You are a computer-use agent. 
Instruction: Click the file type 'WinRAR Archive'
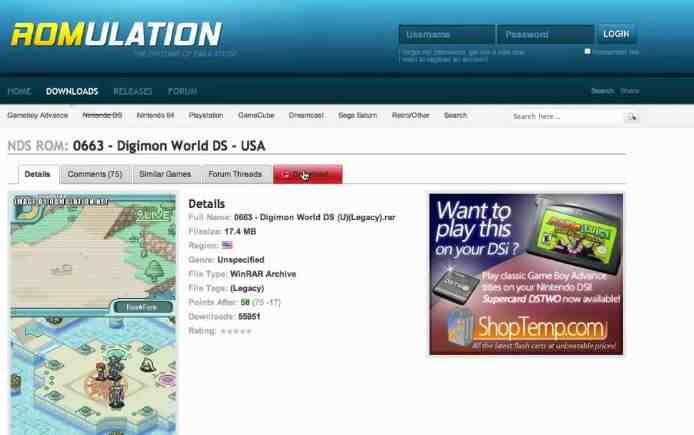coord(263,274)
